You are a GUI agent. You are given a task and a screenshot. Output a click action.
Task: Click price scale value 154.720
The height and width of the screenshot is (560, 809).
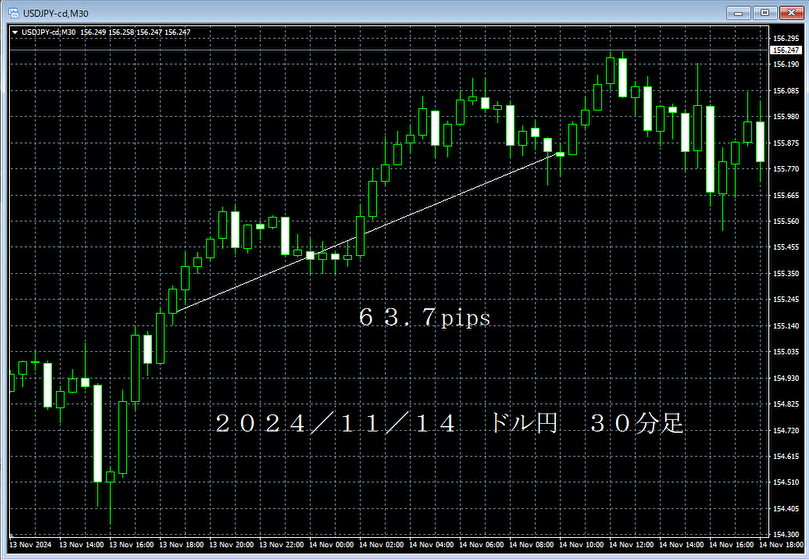(x=786, y=430)
